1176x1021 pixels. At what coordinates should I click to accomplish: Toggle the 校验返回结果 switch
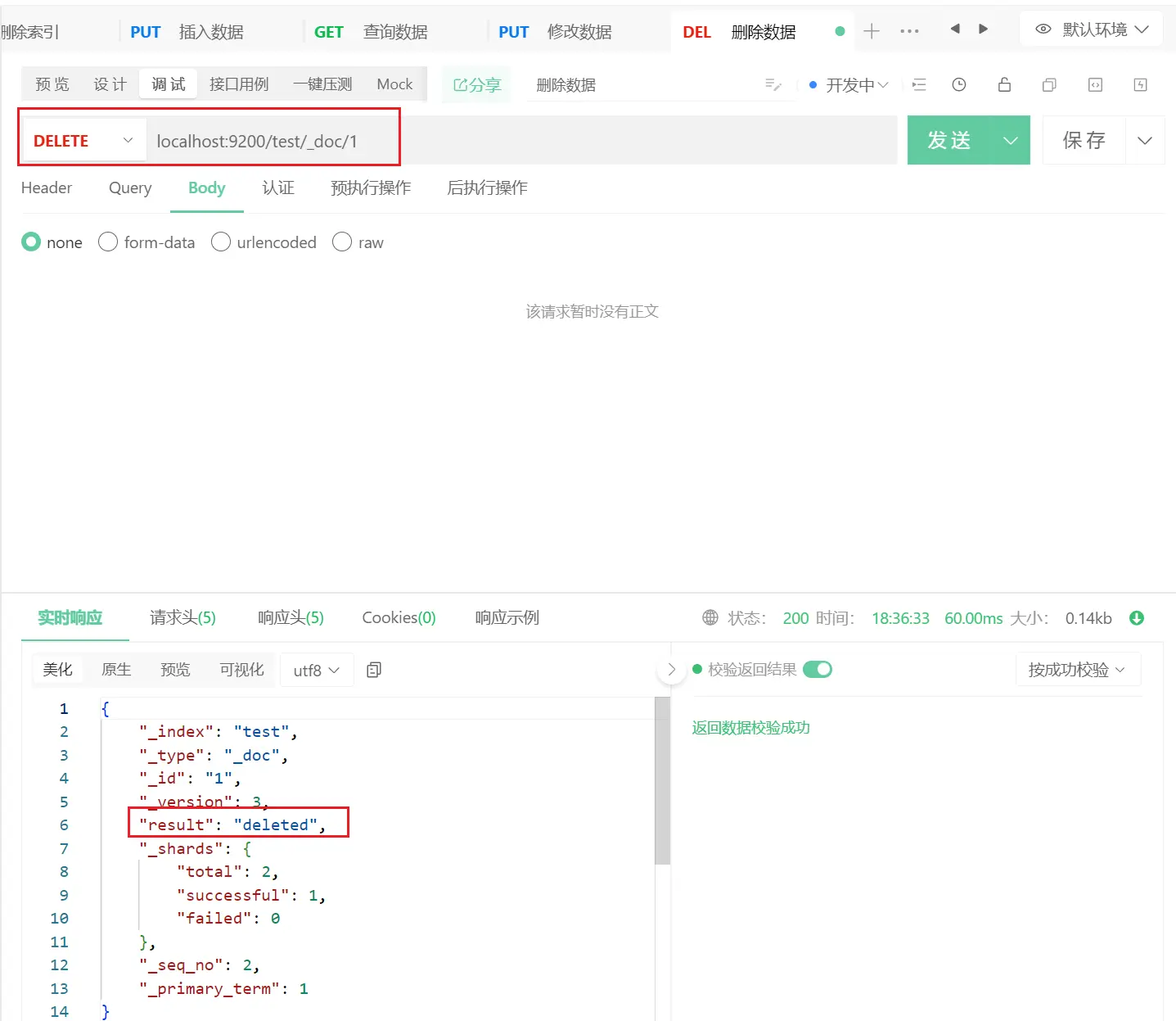(x=818, y=669)
